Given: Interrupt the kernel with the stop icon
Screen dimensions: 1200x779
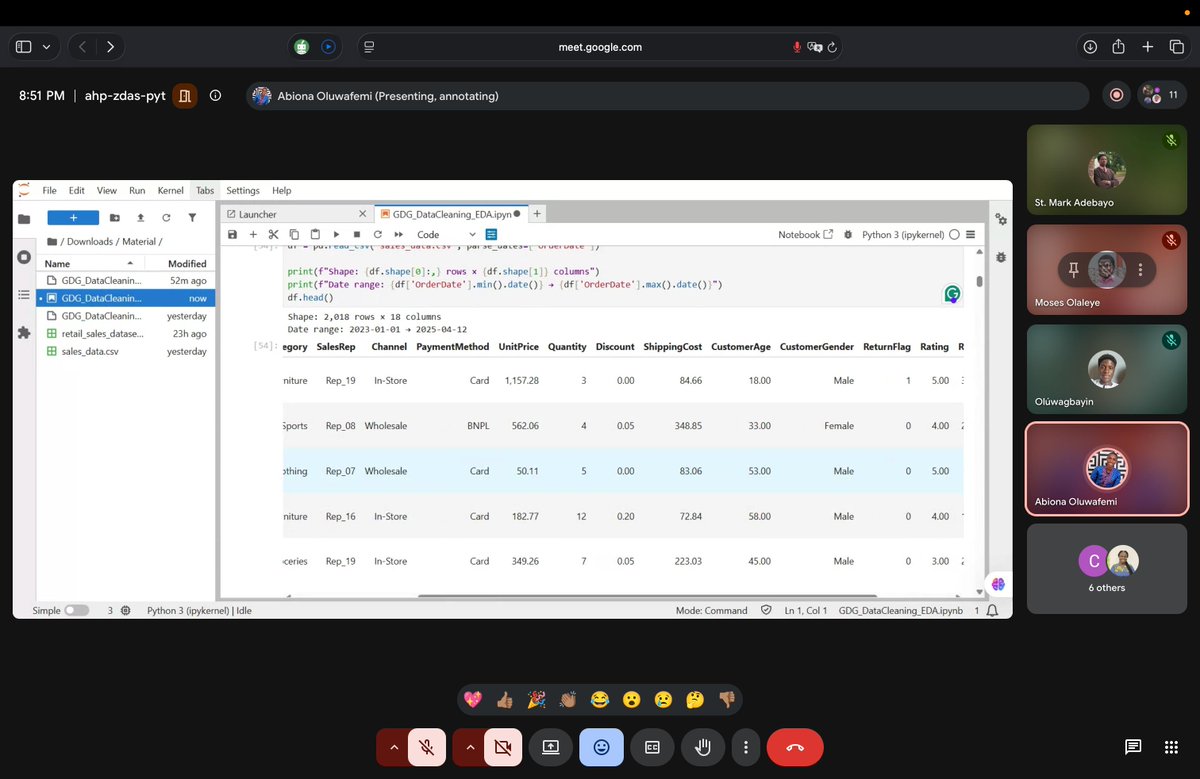Looking at the screenshot, I should [356, 234].
